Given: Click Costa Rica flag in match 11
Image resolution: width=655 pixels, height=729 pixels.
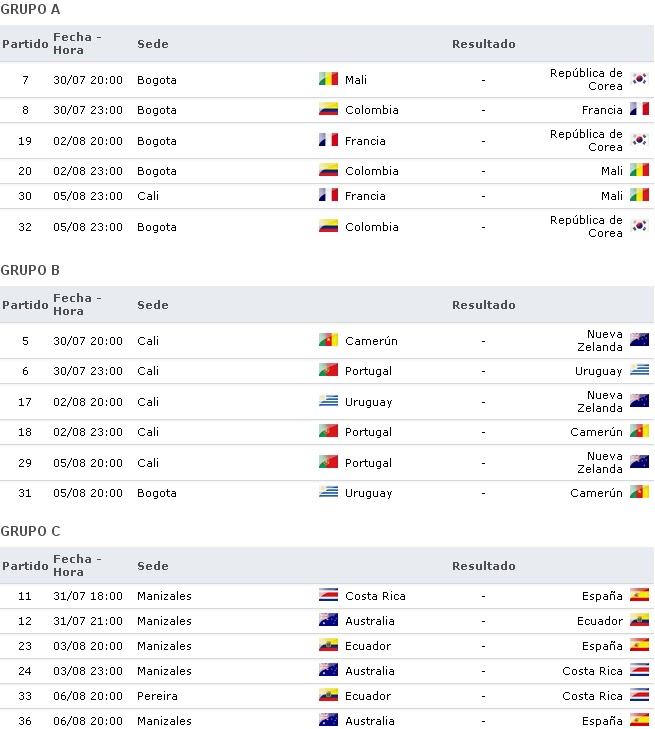Looking at the screenshot, I should coord(328,595).
